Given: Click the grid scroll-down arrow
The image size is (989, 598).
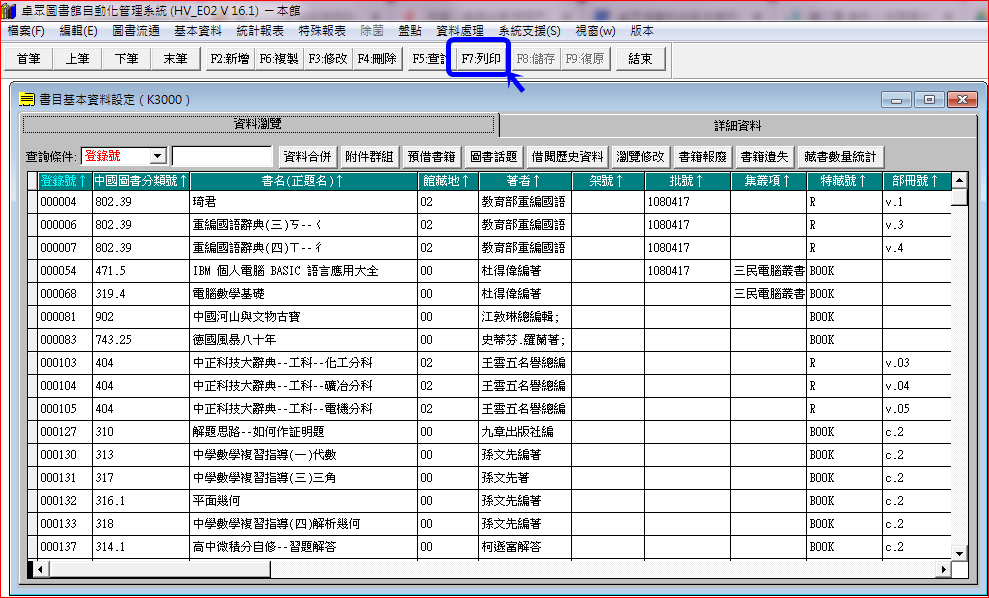Looking at the screenshot, I should click(x=959, y=553).
